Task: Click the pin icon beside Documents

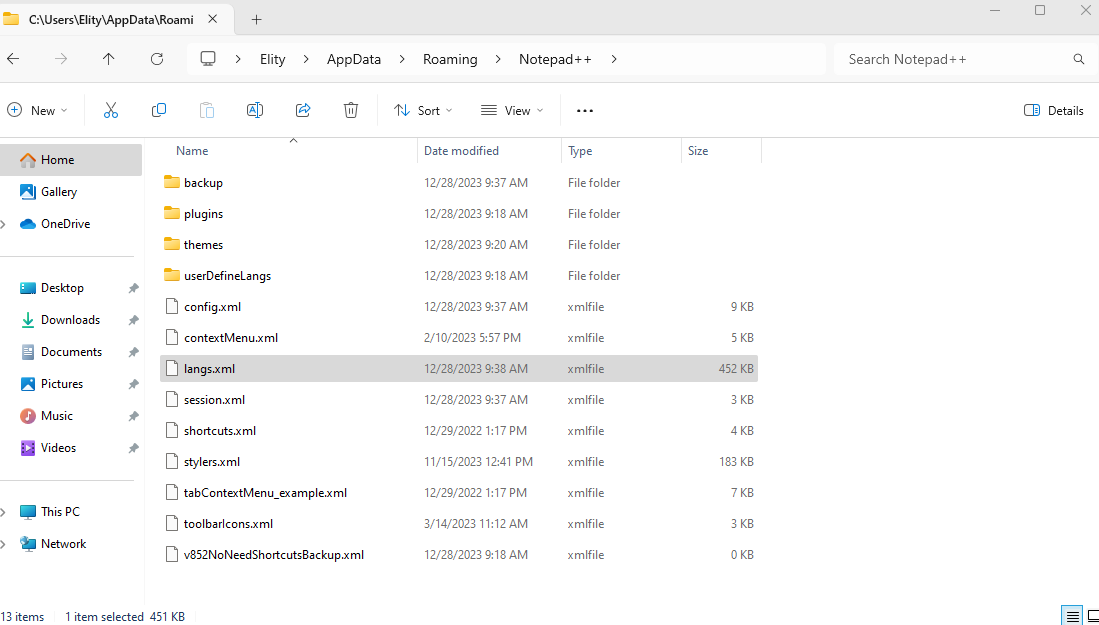Action: 133,352
